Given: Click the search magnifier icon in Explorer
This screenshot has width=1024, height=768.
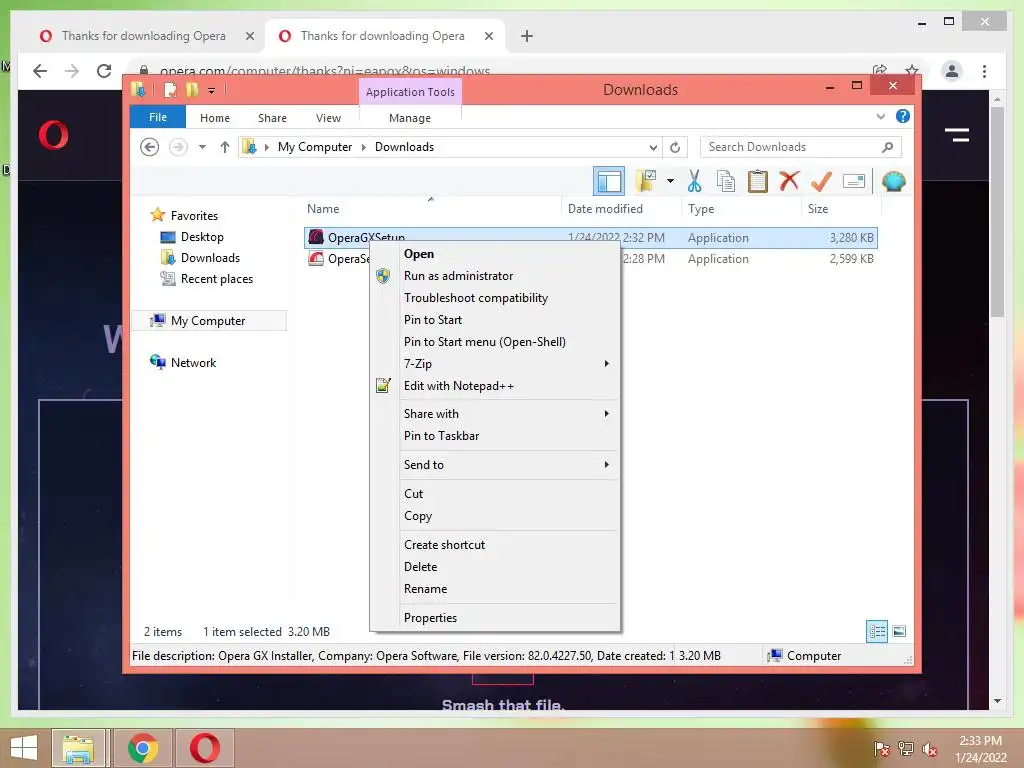Looking at the screenshot, I should point(888,147).
